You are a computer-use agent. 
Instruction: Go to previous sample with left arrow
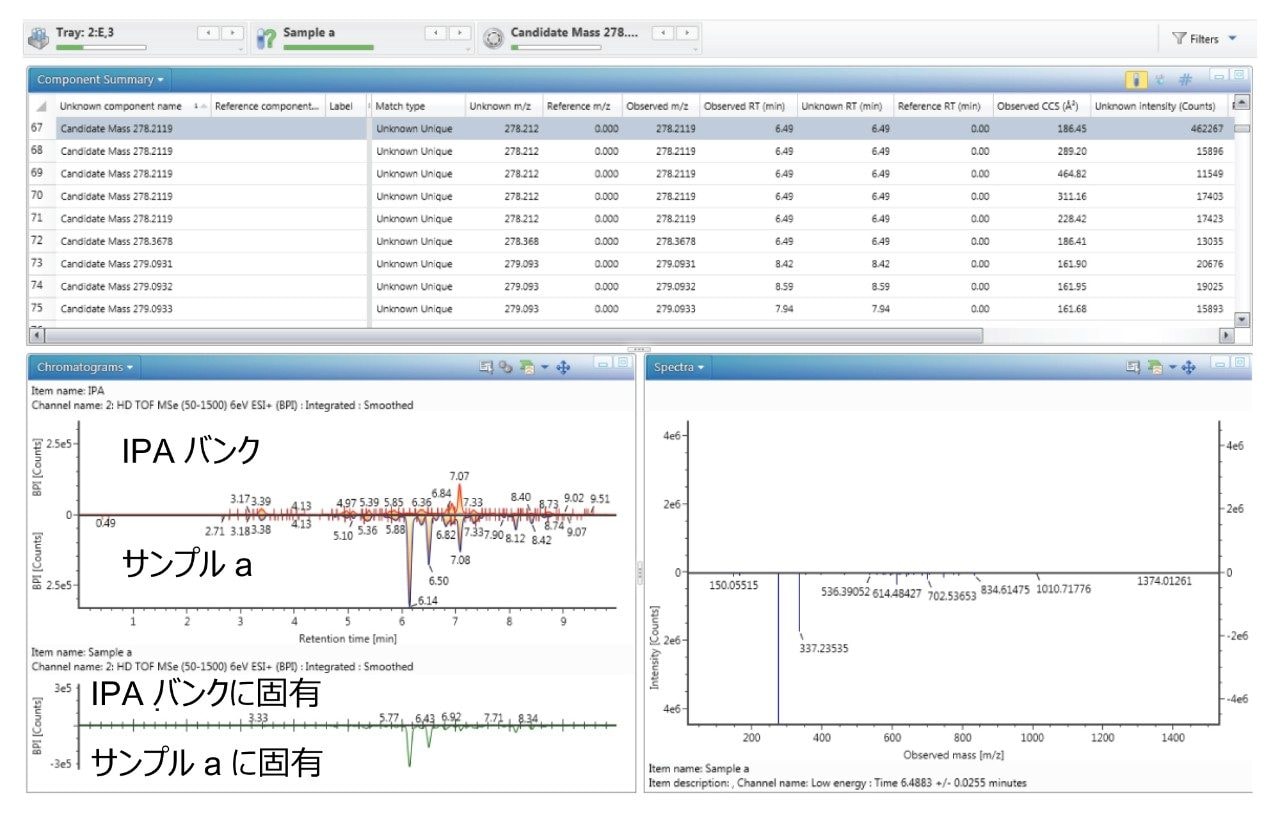436,33
